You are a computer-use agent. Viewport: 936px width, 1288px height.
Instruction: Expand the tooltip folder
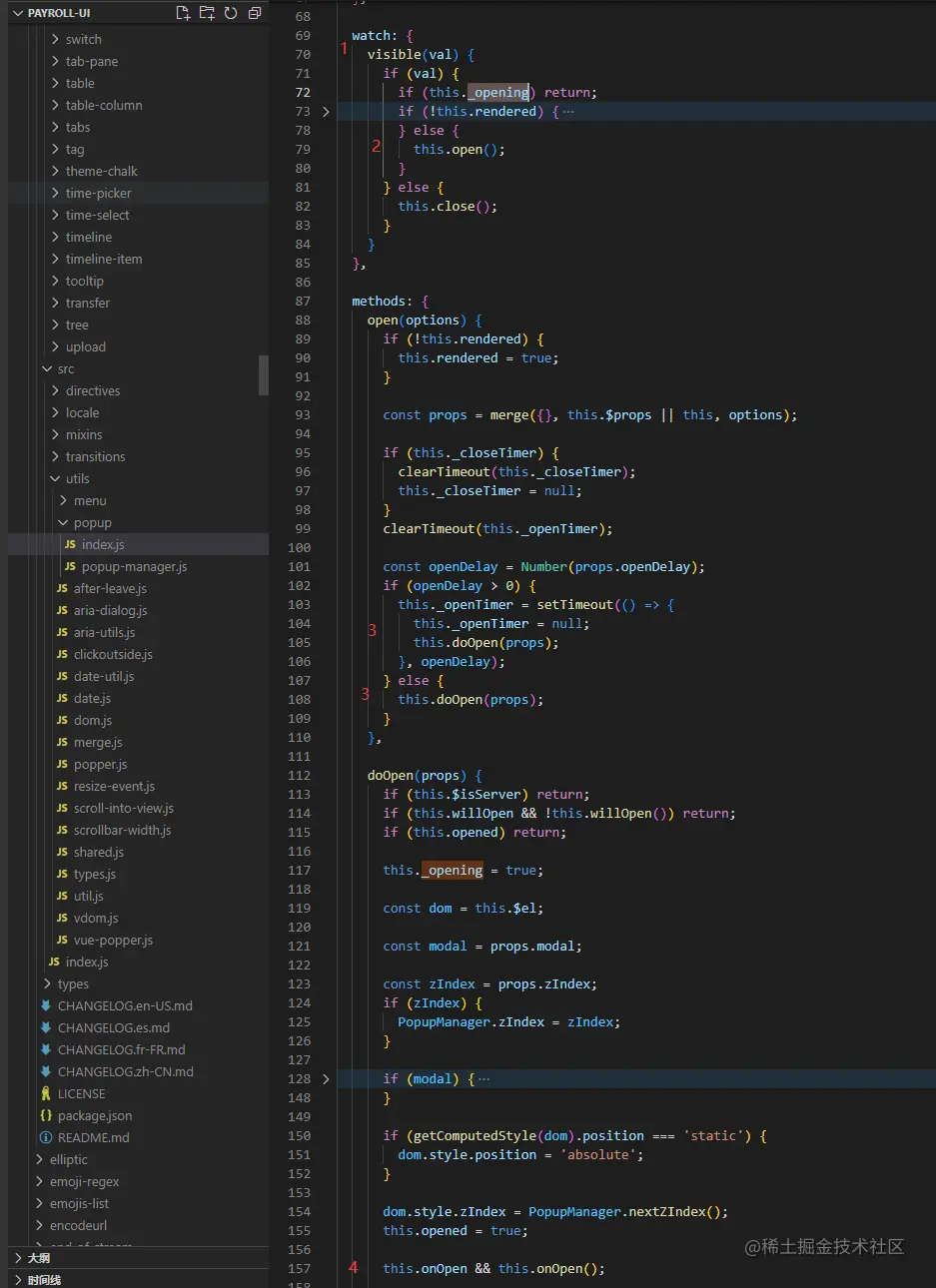tap(85, 281)
